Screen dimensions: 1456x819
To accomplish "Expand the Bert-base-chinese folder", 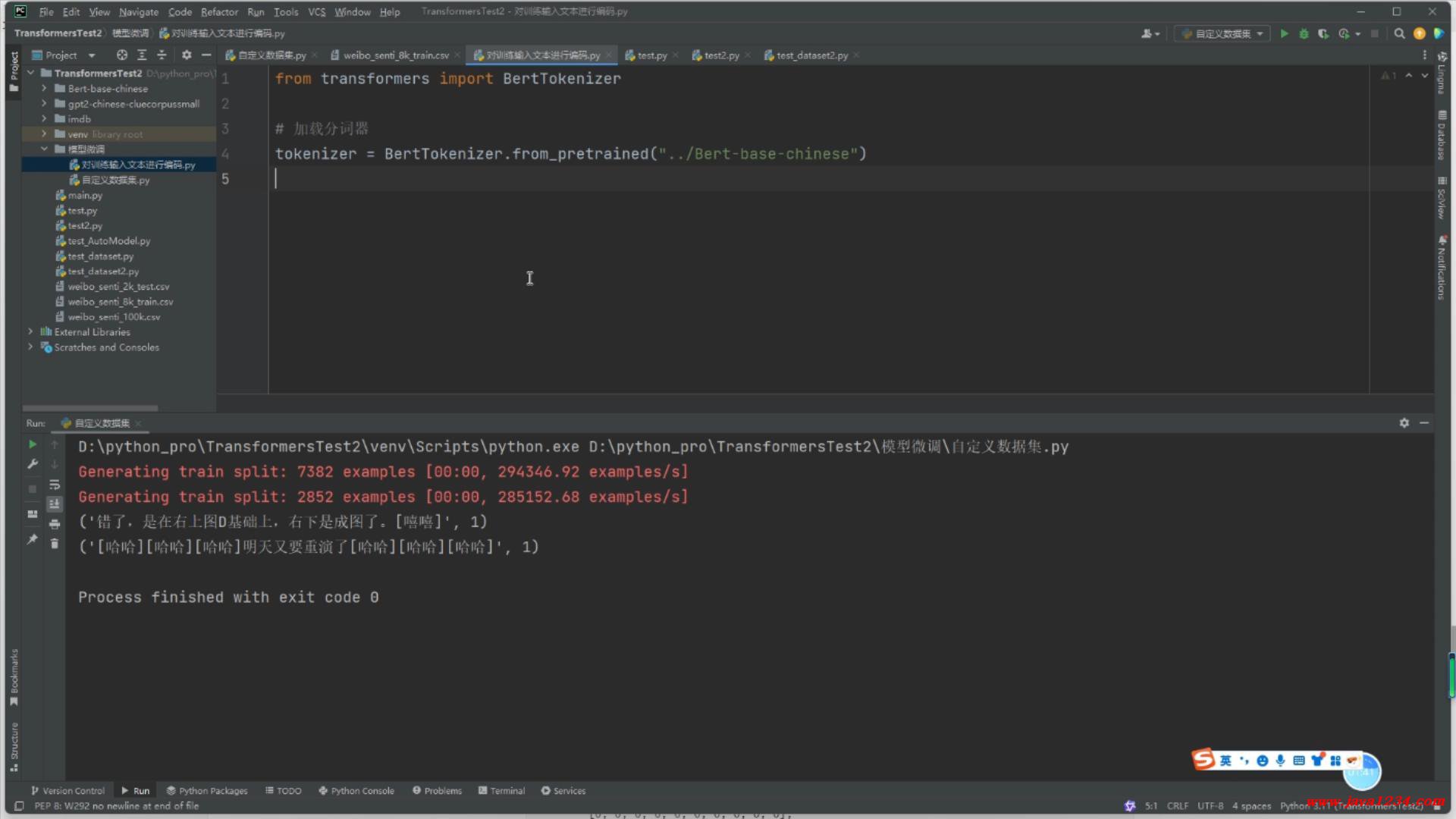I will (x=44, y=89).
